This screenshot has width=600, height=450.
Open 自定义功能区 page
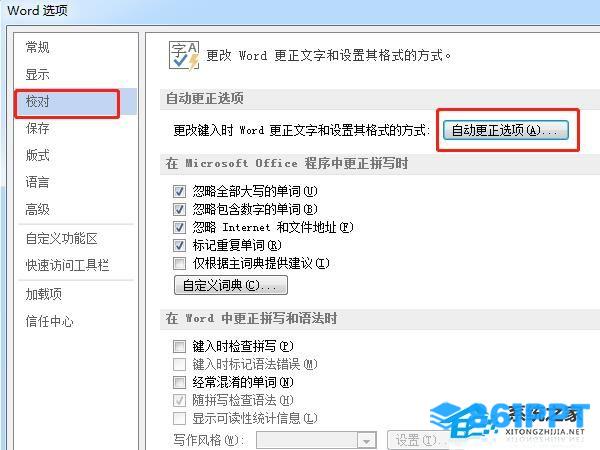click(62, 238)
